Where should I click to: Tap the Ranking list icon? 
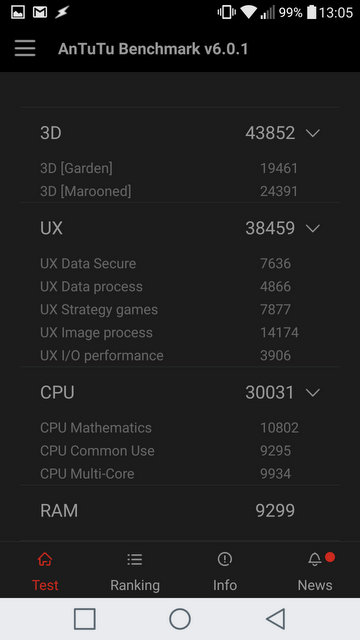tap(135, 559)
